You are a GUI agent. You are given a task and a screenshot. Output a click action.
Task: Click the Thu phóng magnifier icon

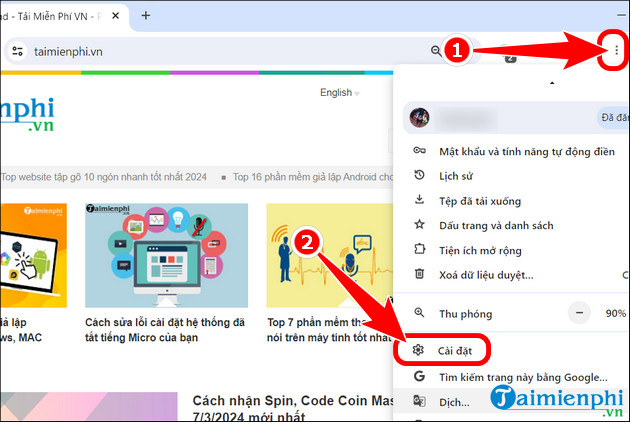tap(419, 313)
